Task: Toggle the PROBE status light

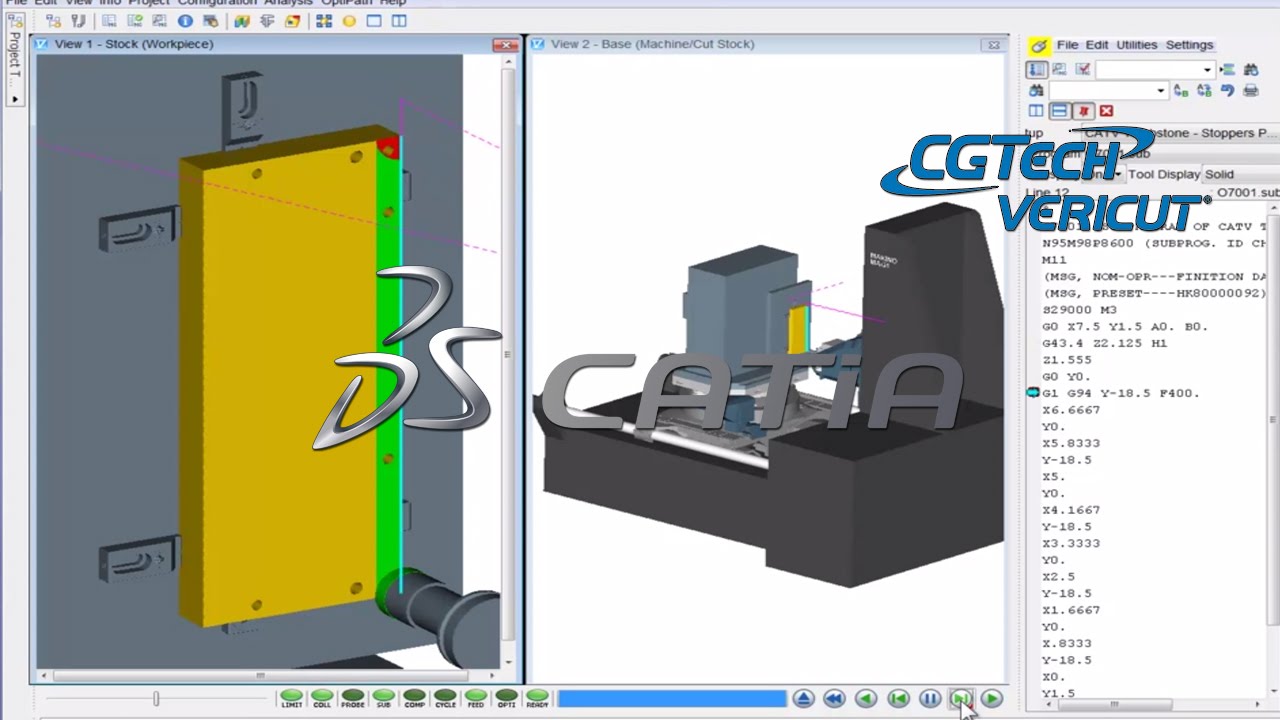Action: point(353,698)
